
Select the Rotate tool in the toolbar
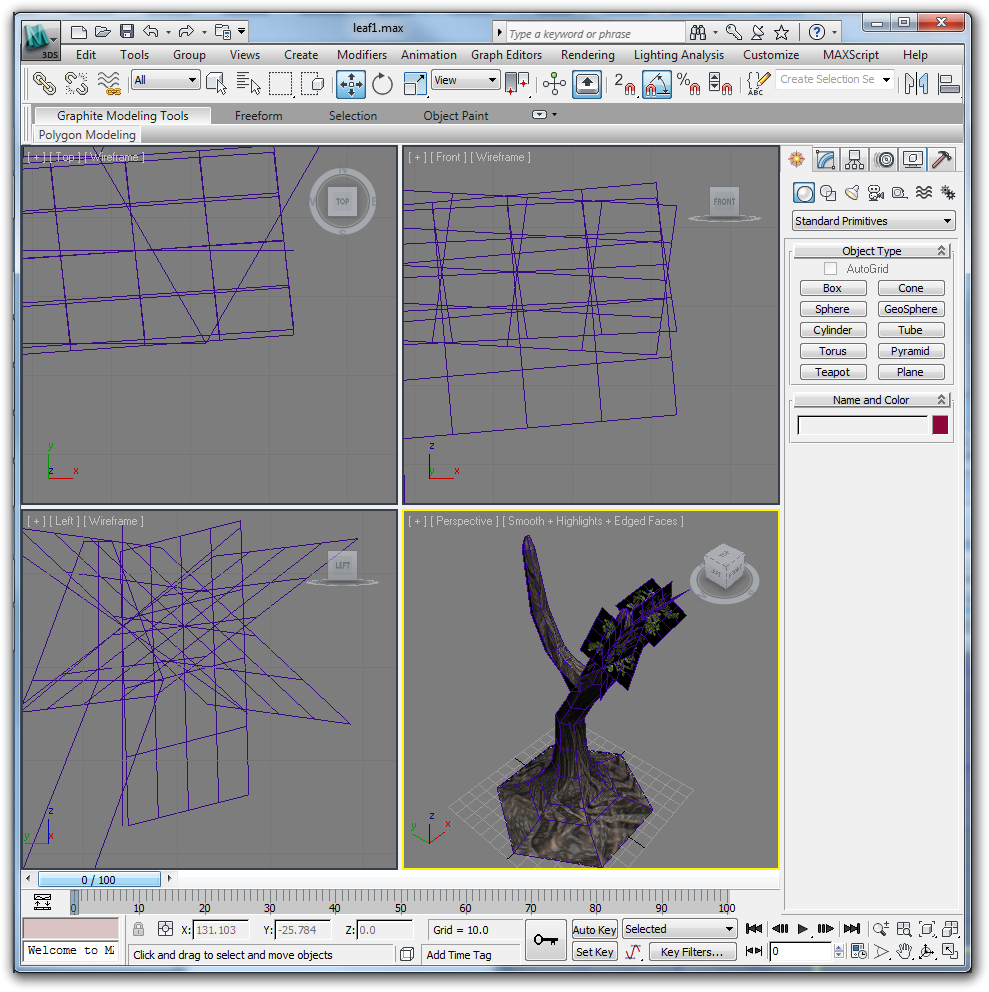pyautogui.click(x=382, y=84)
